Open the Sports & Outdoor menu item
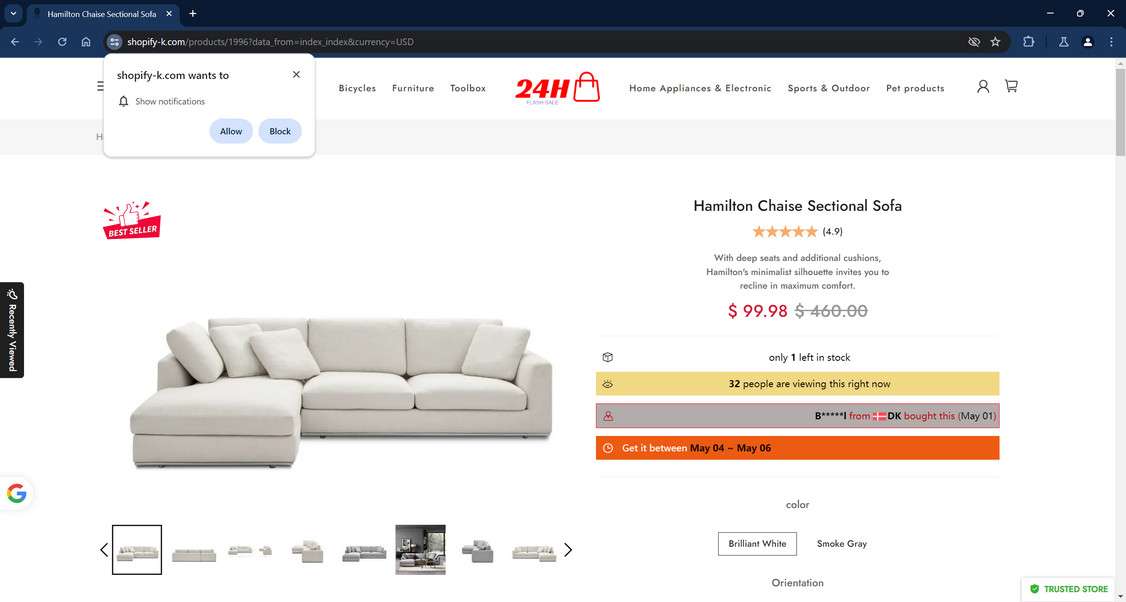 [x=829, y=88]
